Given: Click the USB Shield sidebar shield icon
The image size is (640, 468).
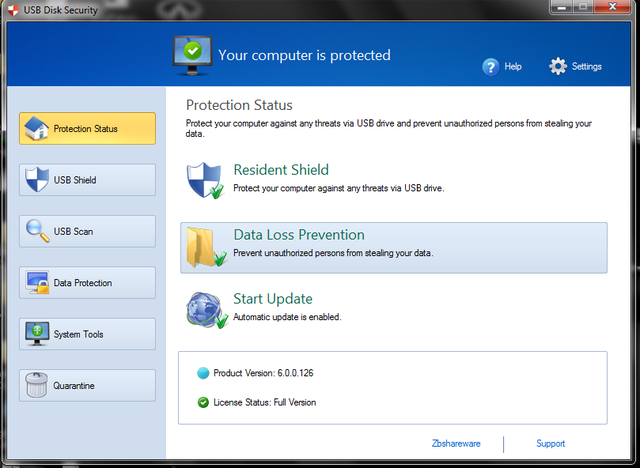Looking at the screenshot, I should tap(37, 180).
